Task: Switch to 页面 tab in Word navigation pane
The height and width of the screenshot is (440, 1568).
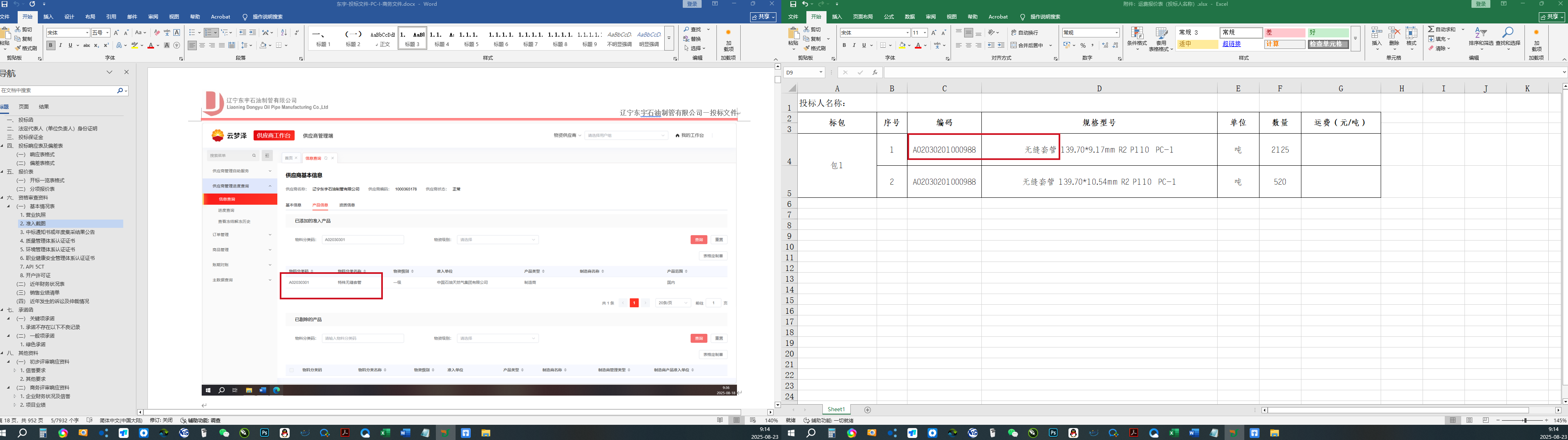Action: (24, 107)
